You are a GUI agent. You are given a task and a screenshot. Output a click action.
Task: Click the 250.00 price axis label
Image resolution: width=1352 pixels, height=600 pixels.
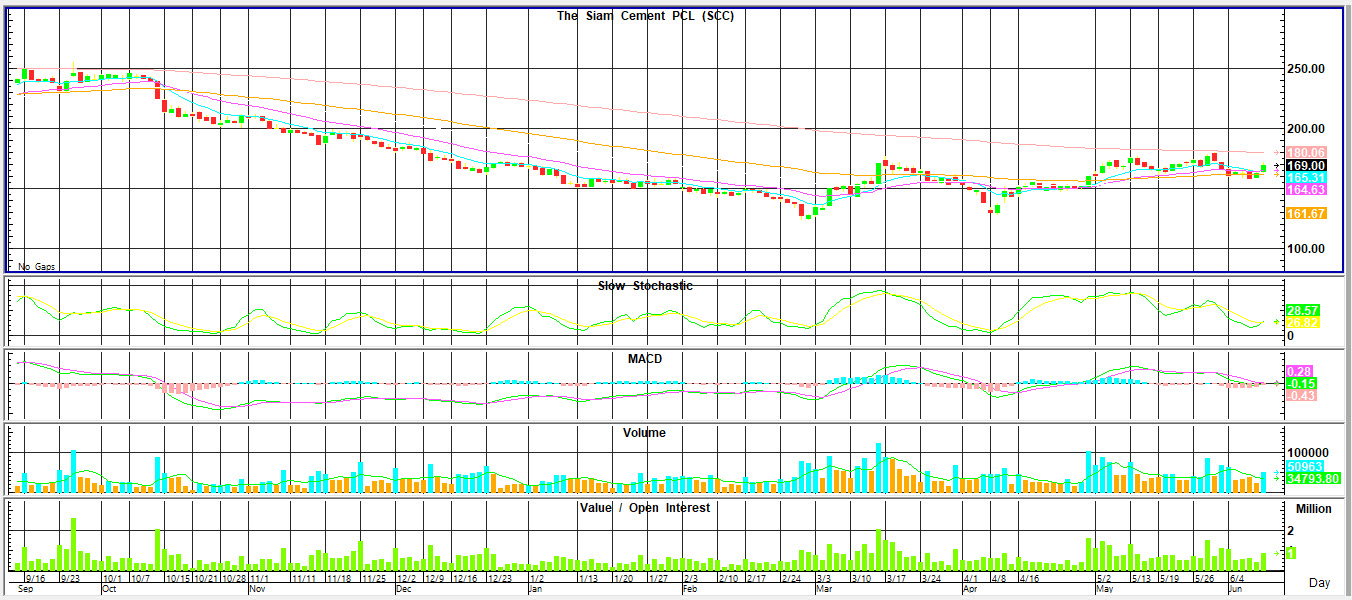(1305, 69)
